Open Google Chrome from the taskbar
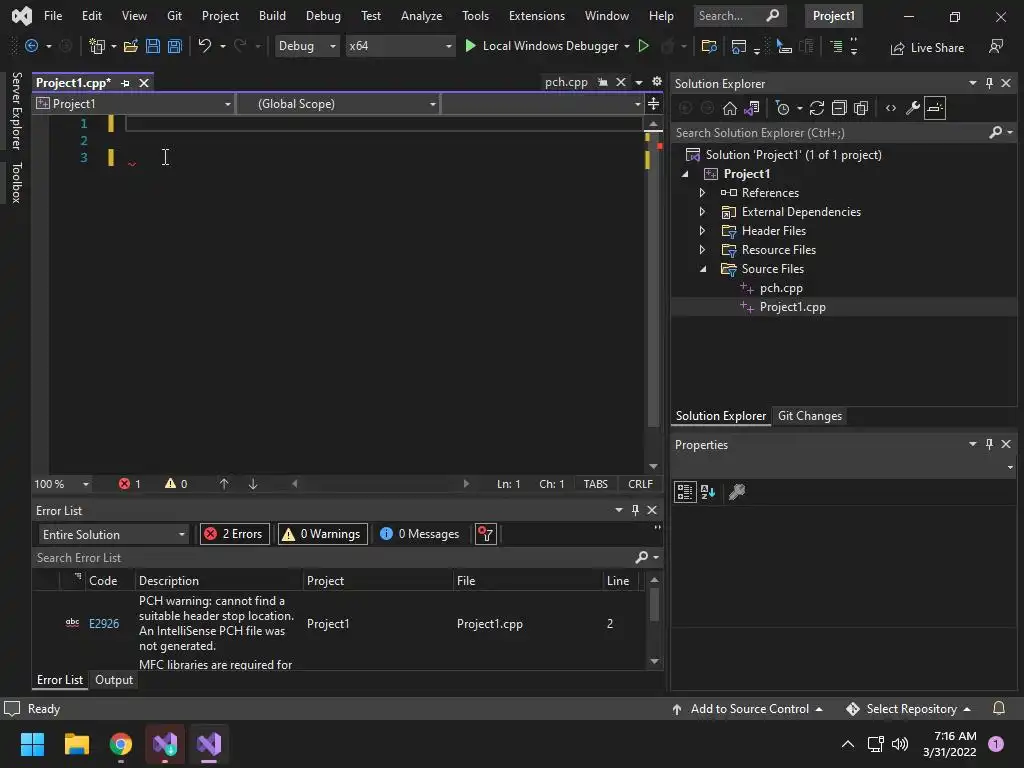 point(121,744)
